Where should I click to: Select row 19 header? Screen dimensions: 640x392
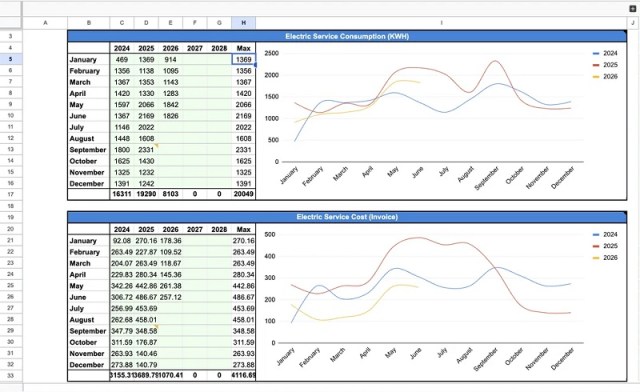coord(11,217)
